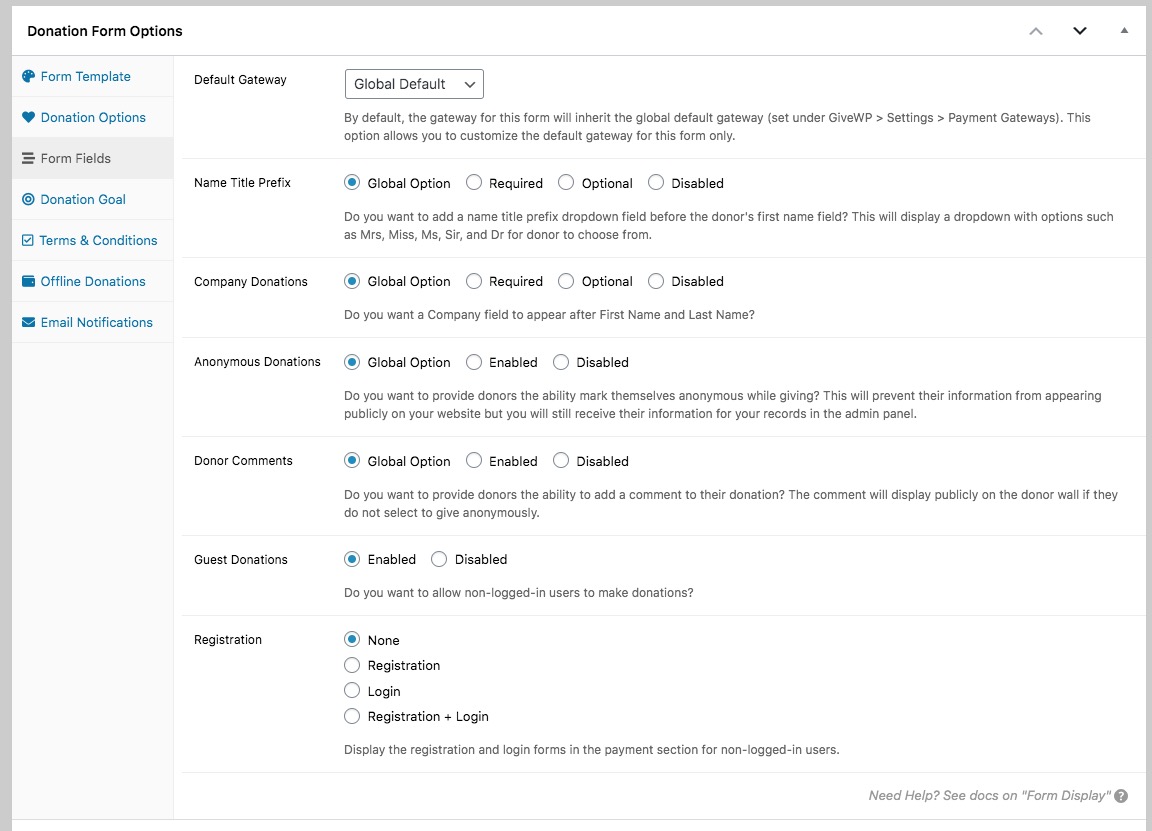
Task: Click the wallet icon beside Offline Donations
Action: (x=28, y=281)
